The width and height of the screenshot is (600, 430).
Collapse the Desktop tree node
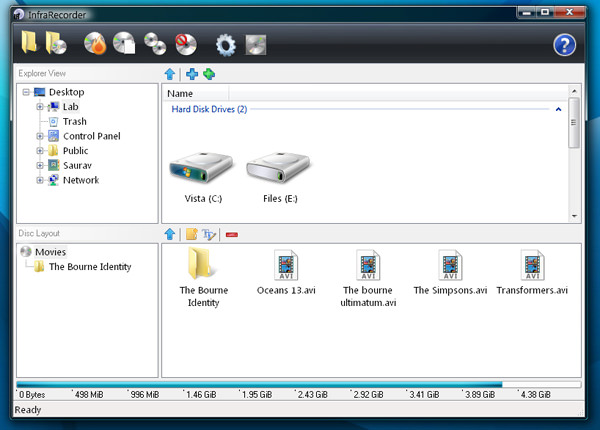click(x=26, y=92)
